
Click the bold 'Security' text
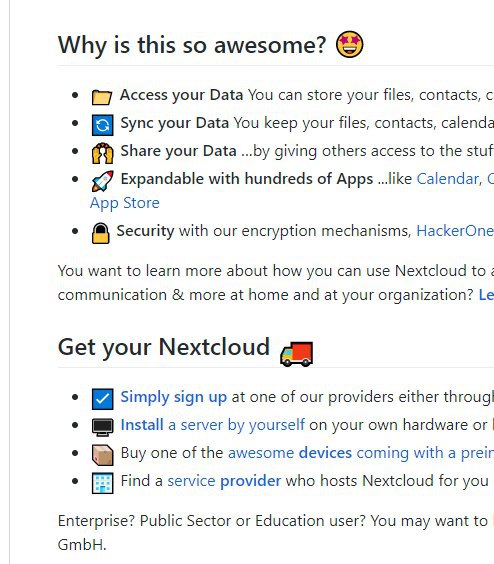(145, 231)
